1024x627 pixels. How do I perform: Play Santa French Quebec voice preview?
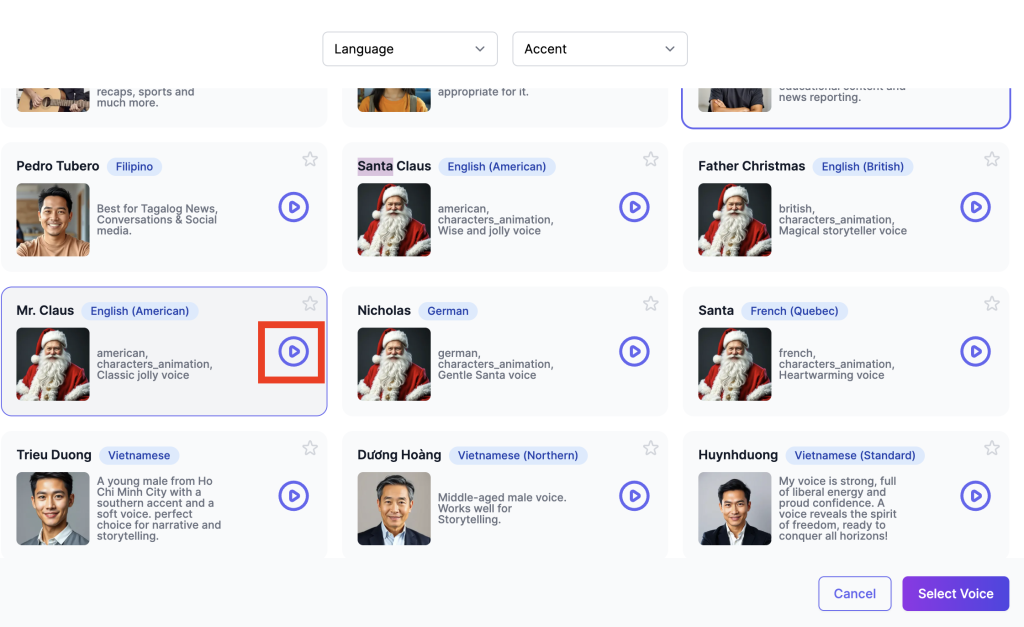click(975, 351)
